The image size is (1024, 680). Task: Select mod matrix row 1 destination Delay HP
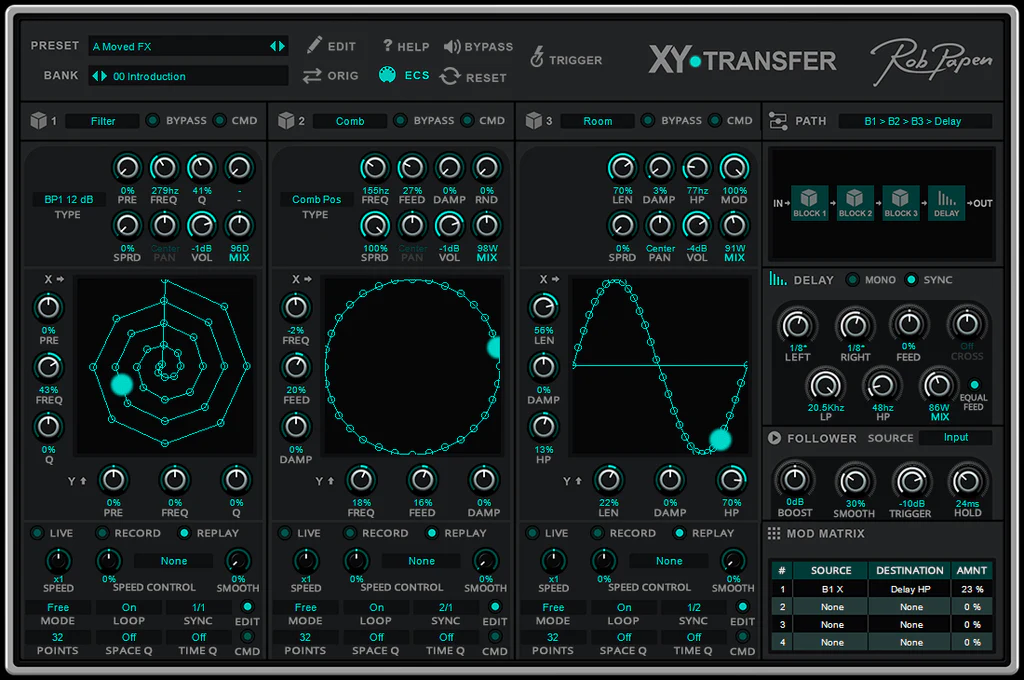[x=910, y=589]
